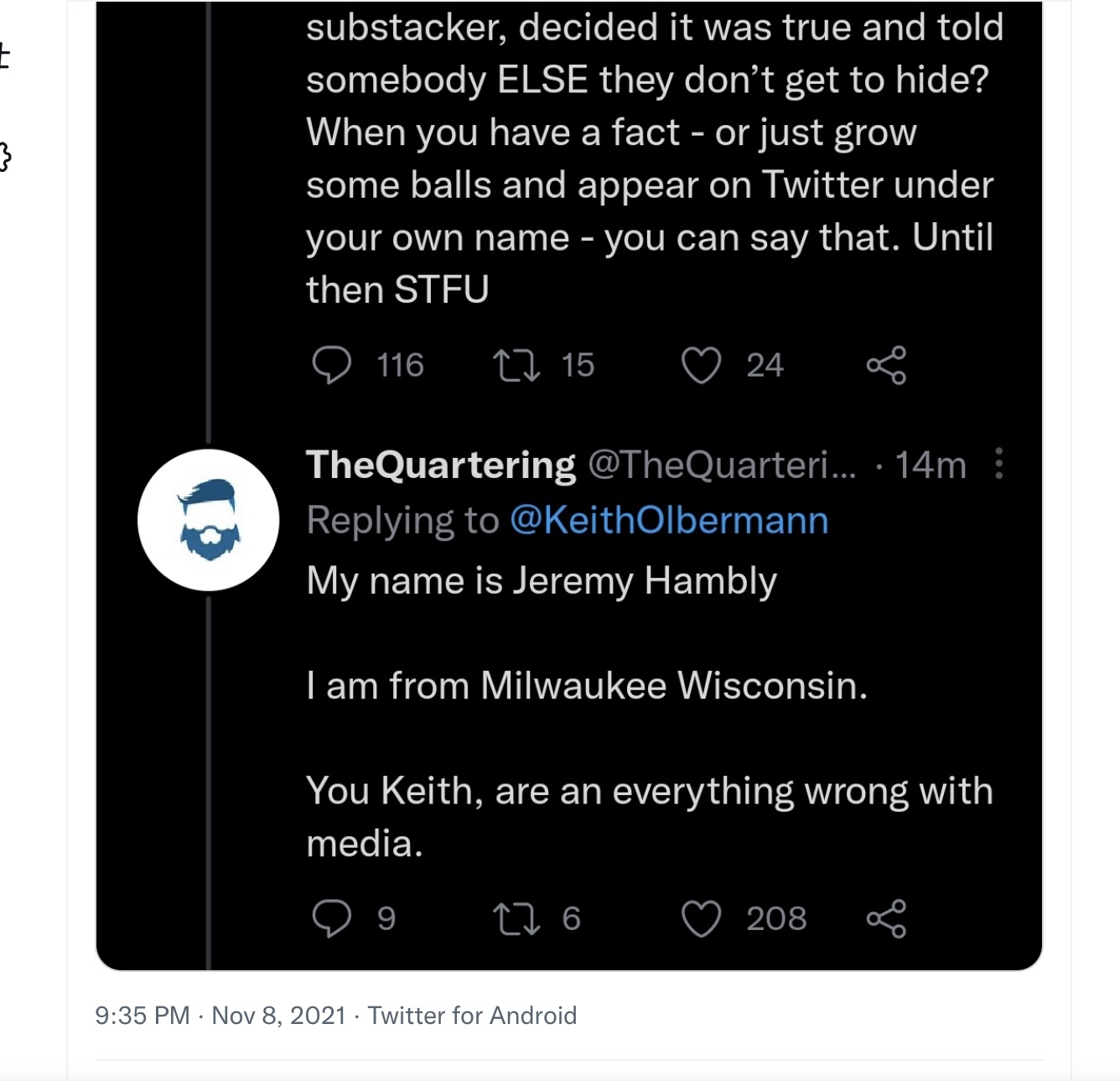Click the 'then STFU' line of text
Image resolution: width=1120 pixels, height=1081 pixels.
397,290
